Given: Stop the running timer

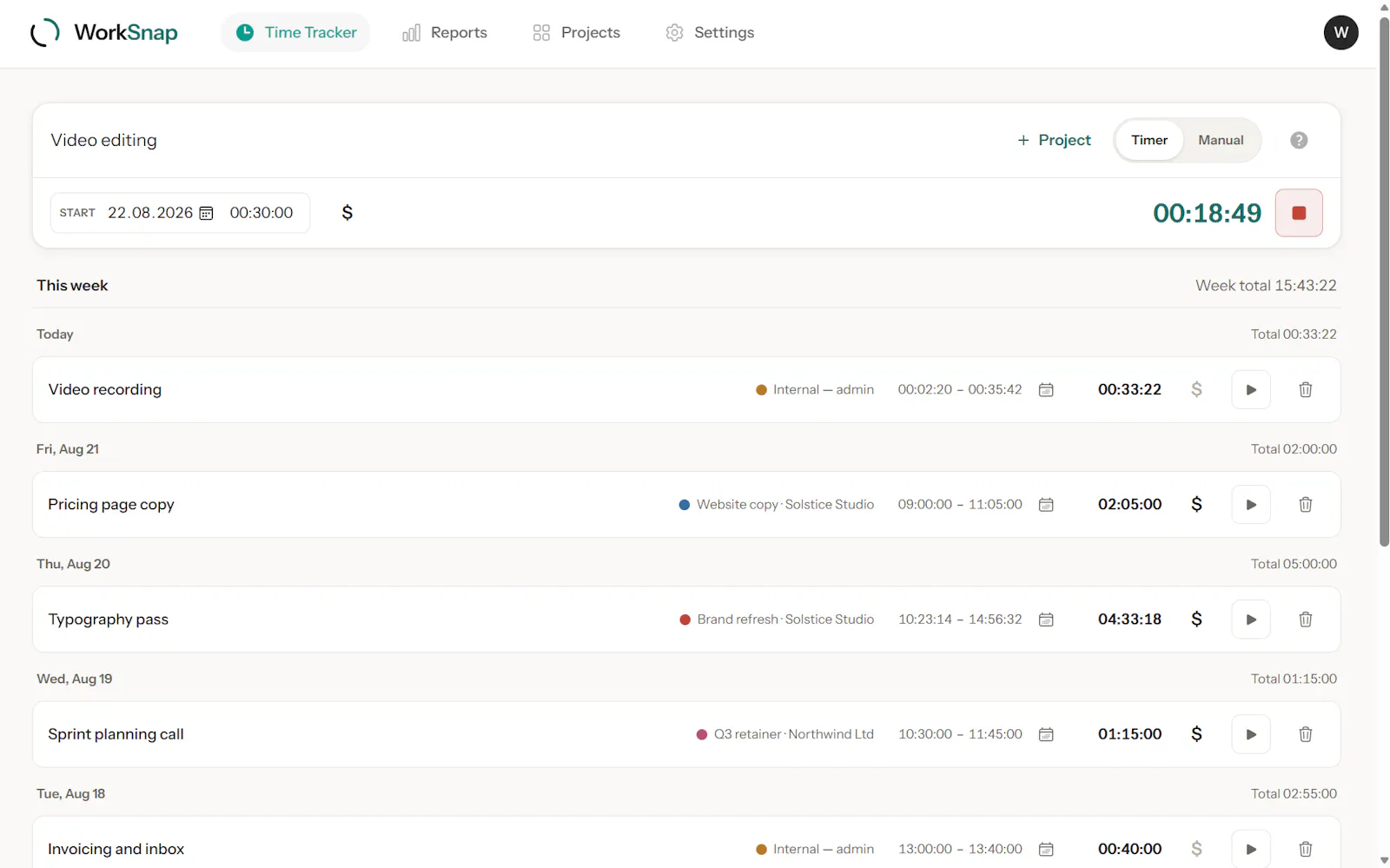Looking at the screenshot, I should click(x=1299, y=213).
